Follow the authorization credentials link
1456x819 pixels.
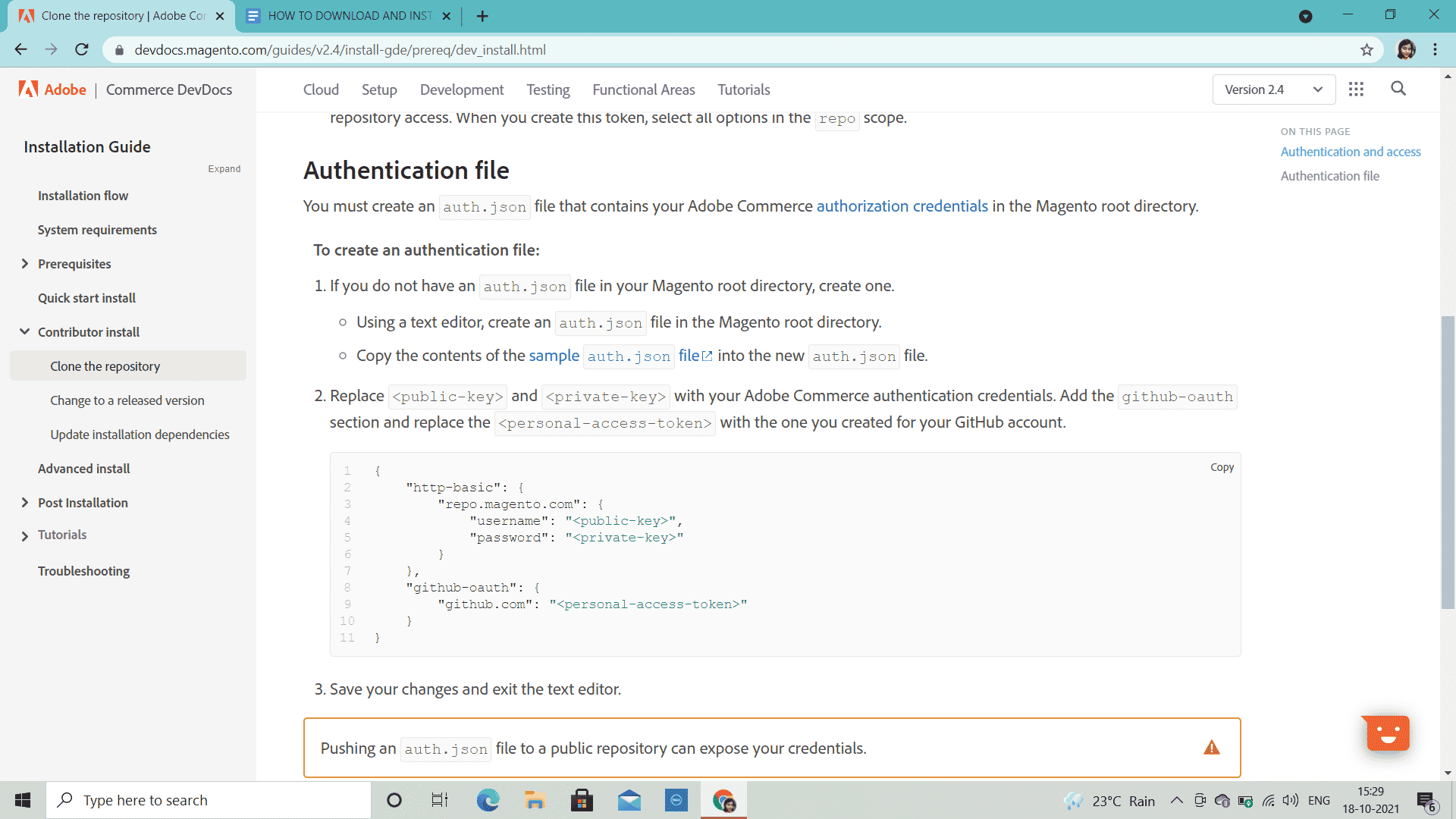(902, 206)
